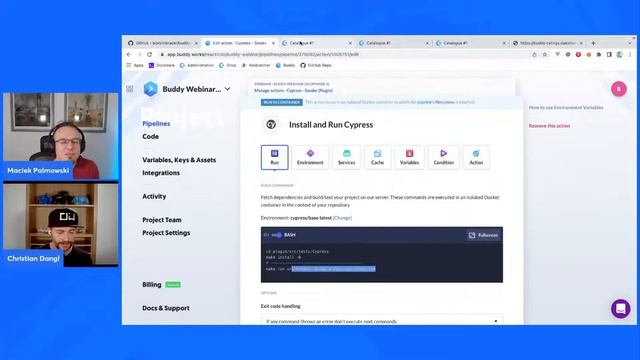Viewport: 640px width, 360px height.
Task: Open the Administration bookmark
Action: click(x=197, y=65)
